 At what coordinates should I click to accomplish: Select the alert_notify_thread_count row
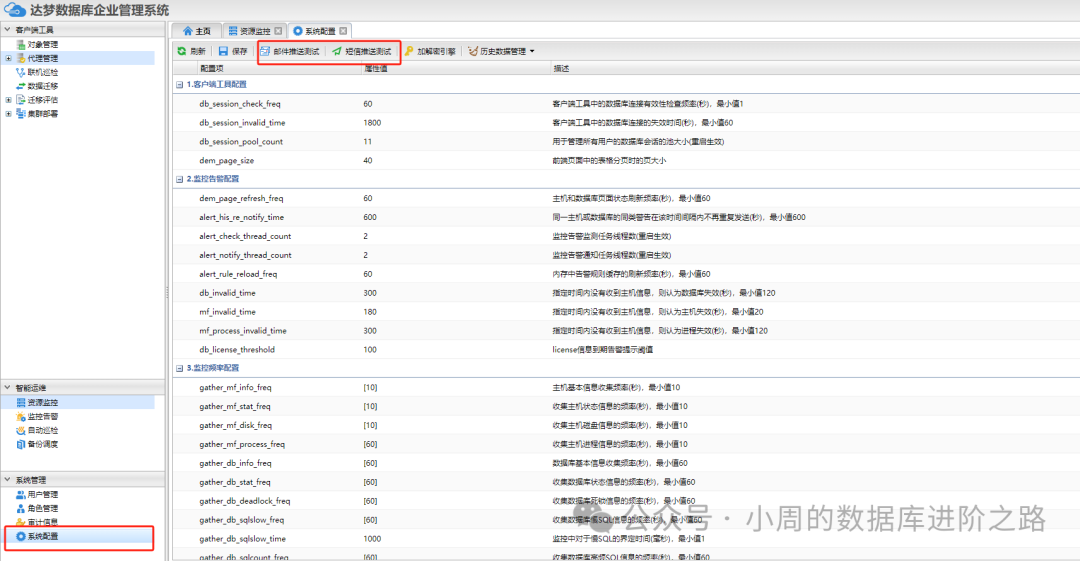626,255
